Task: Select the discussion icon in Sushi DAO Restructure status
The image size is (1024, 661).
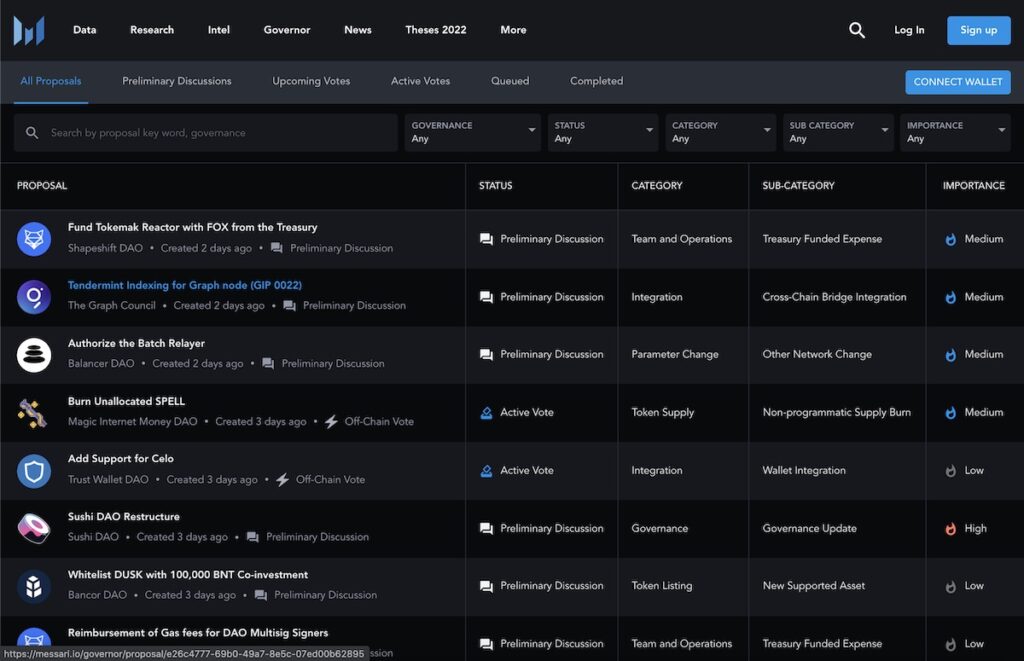Action: point(487,528)
